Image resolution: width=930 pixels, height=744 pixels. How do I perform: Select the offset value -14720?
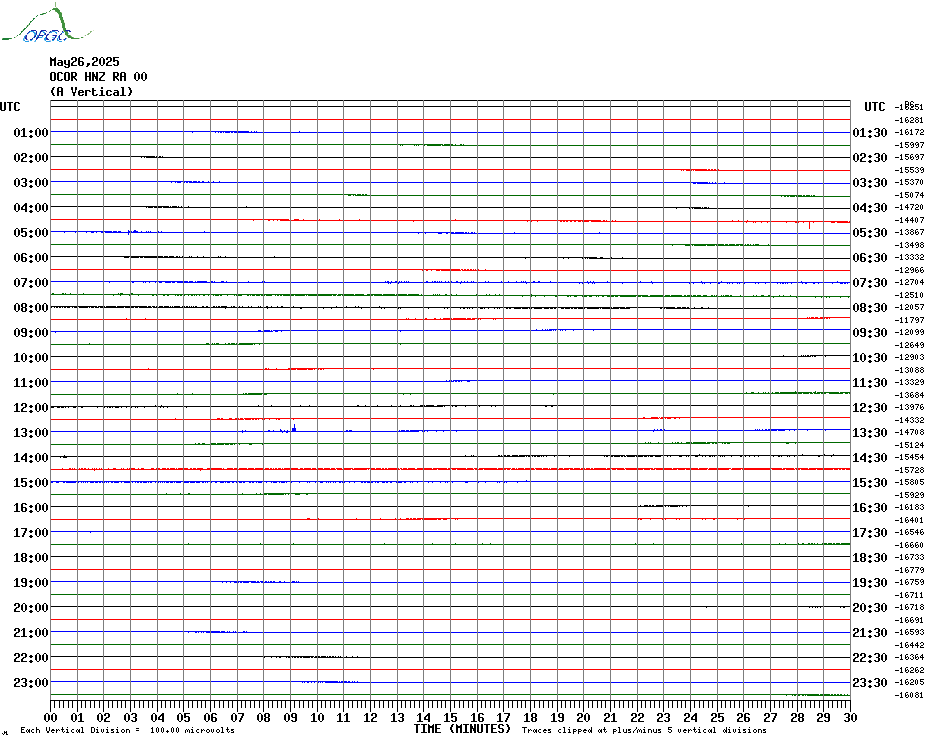(x=909, y=207)
